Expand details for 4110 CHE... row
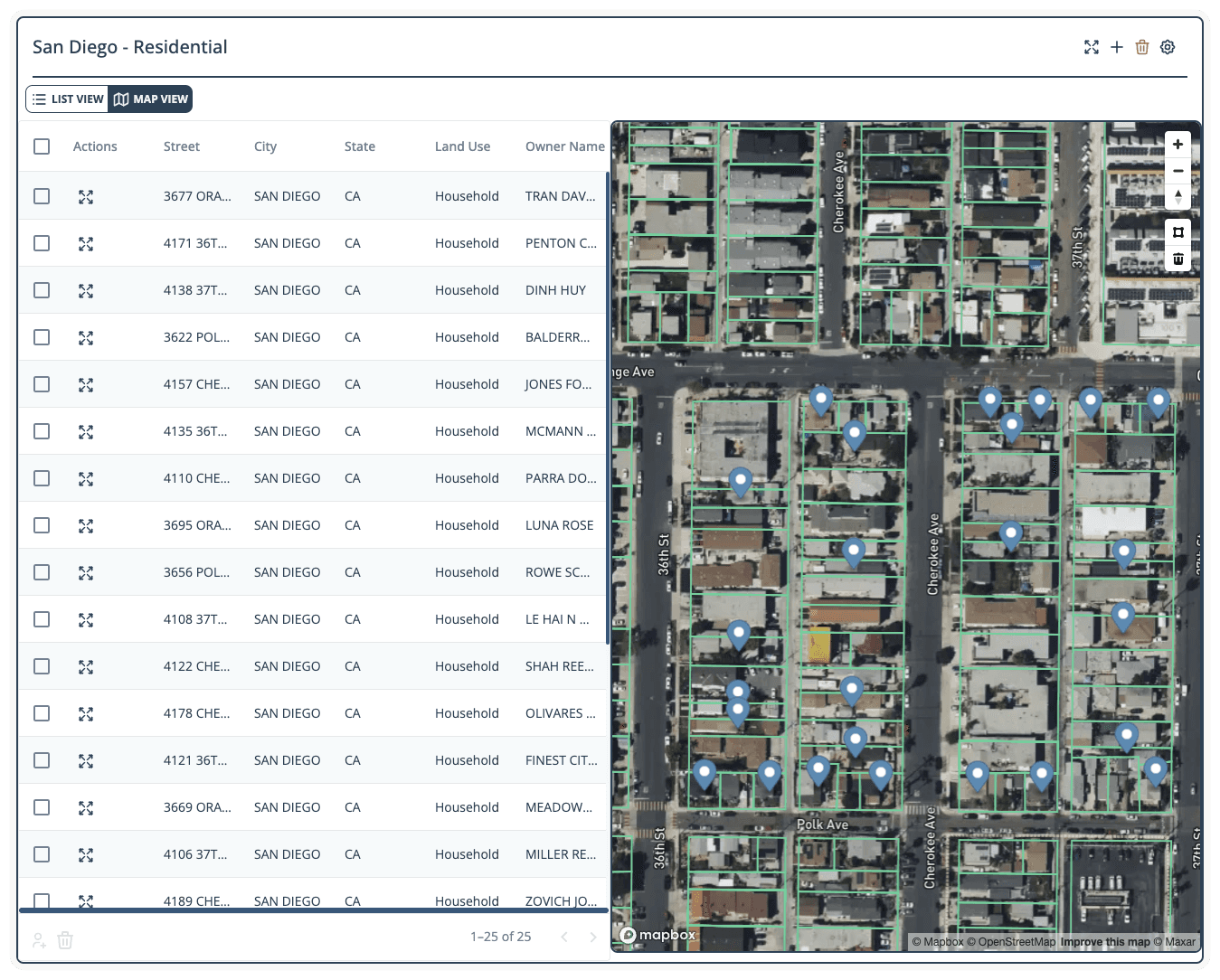The width and height of the screenshot is (1220, 980). point(86,479)
